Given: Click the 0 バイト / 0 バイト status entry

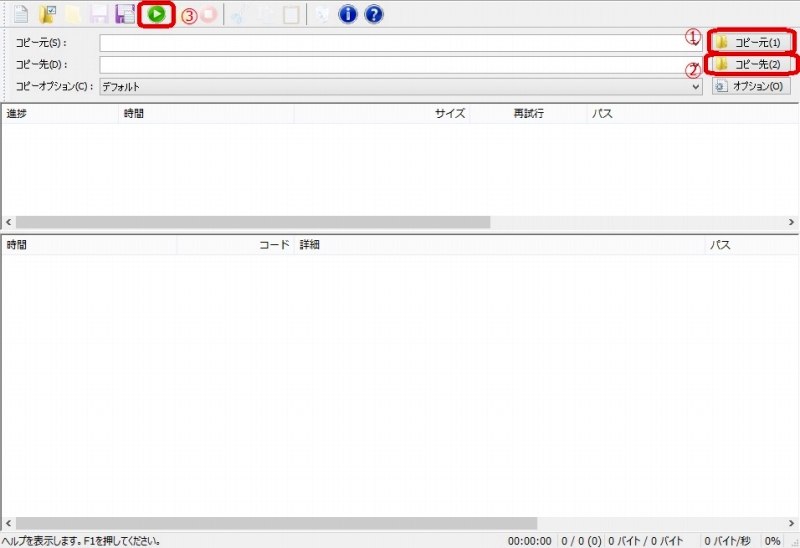Looking at the screenshot, I should (645, 541).
